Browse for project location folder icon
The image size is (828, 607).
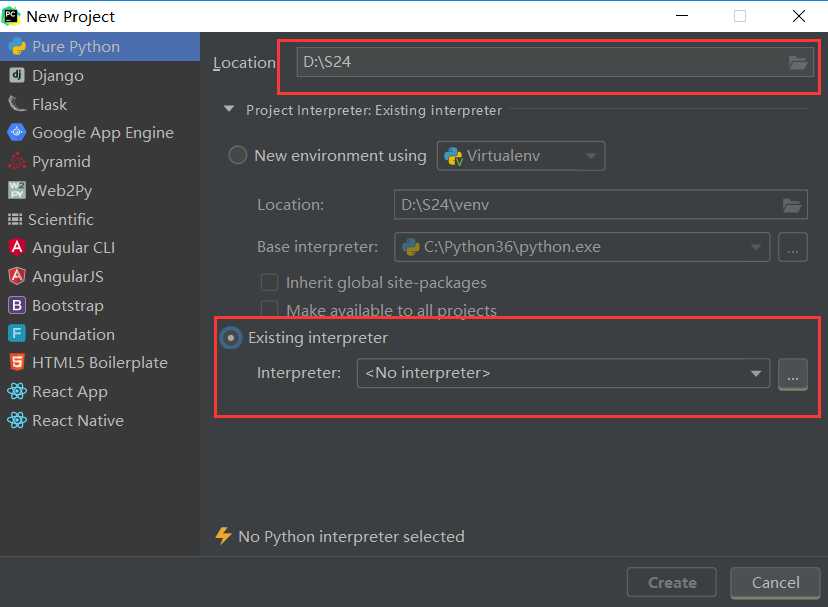tap(797, 63)
